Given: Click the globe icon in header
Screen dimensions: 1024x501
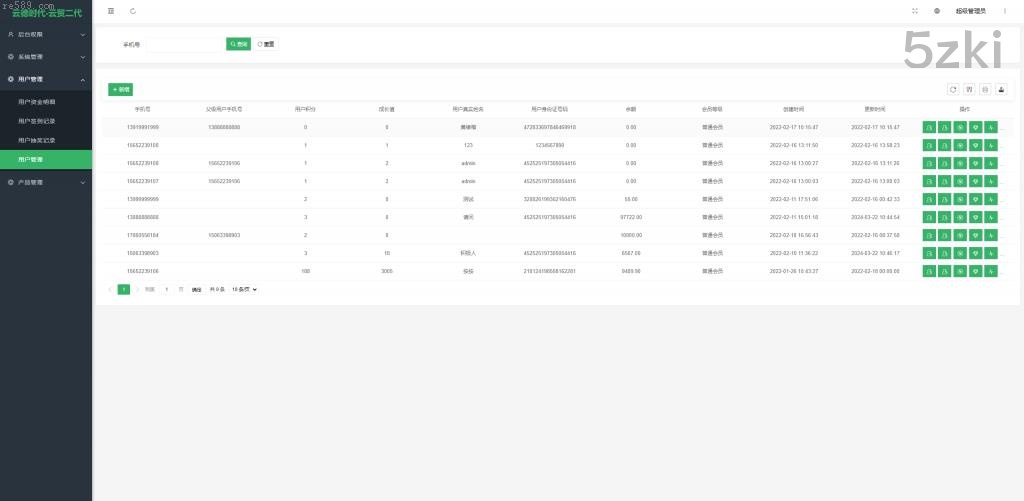Looking at the screenshot, I should click(937, 11).
